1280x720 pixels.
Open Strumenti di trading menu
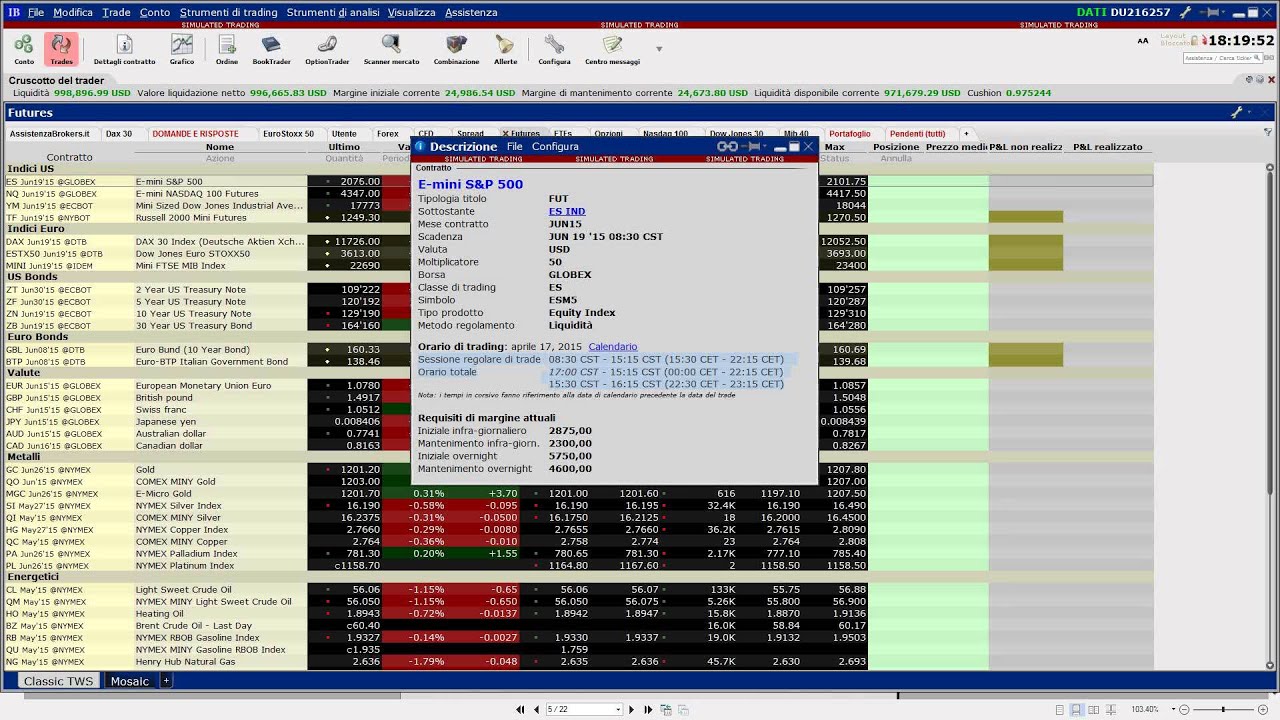229,12
